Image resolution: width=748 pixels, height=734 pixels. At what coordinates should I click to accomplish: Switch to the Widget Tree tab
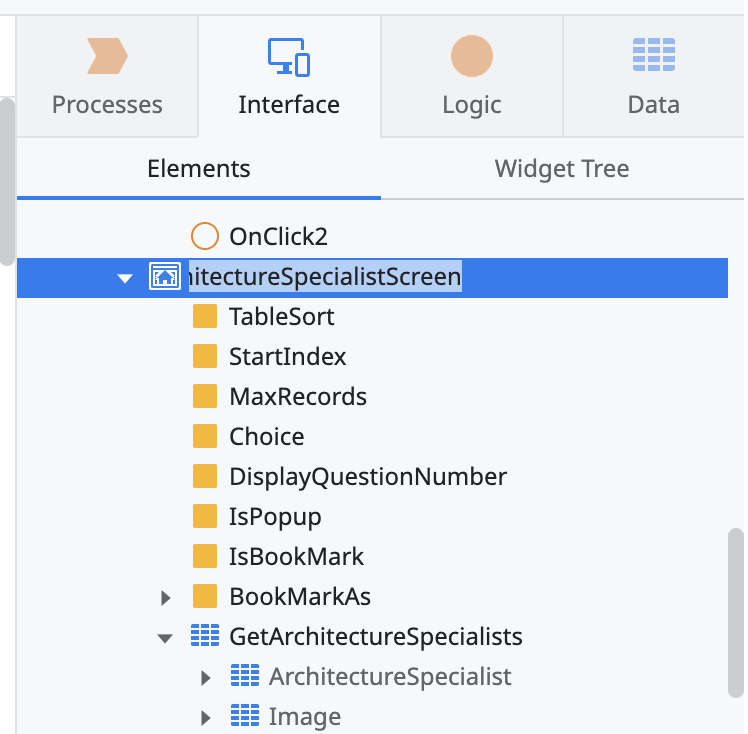tap(561, 169)
